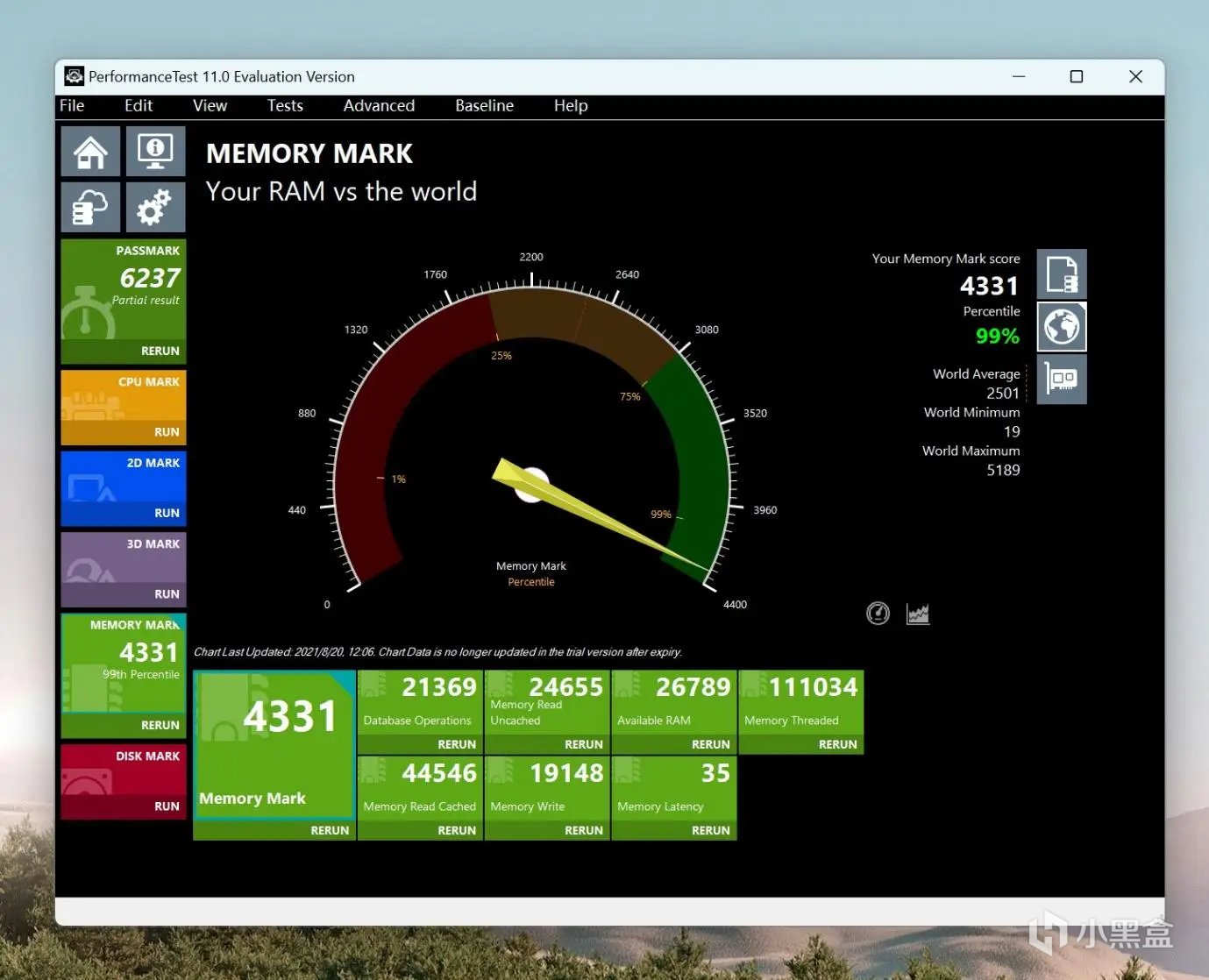Click the Chart Last Updated notice text

[437, 652]
